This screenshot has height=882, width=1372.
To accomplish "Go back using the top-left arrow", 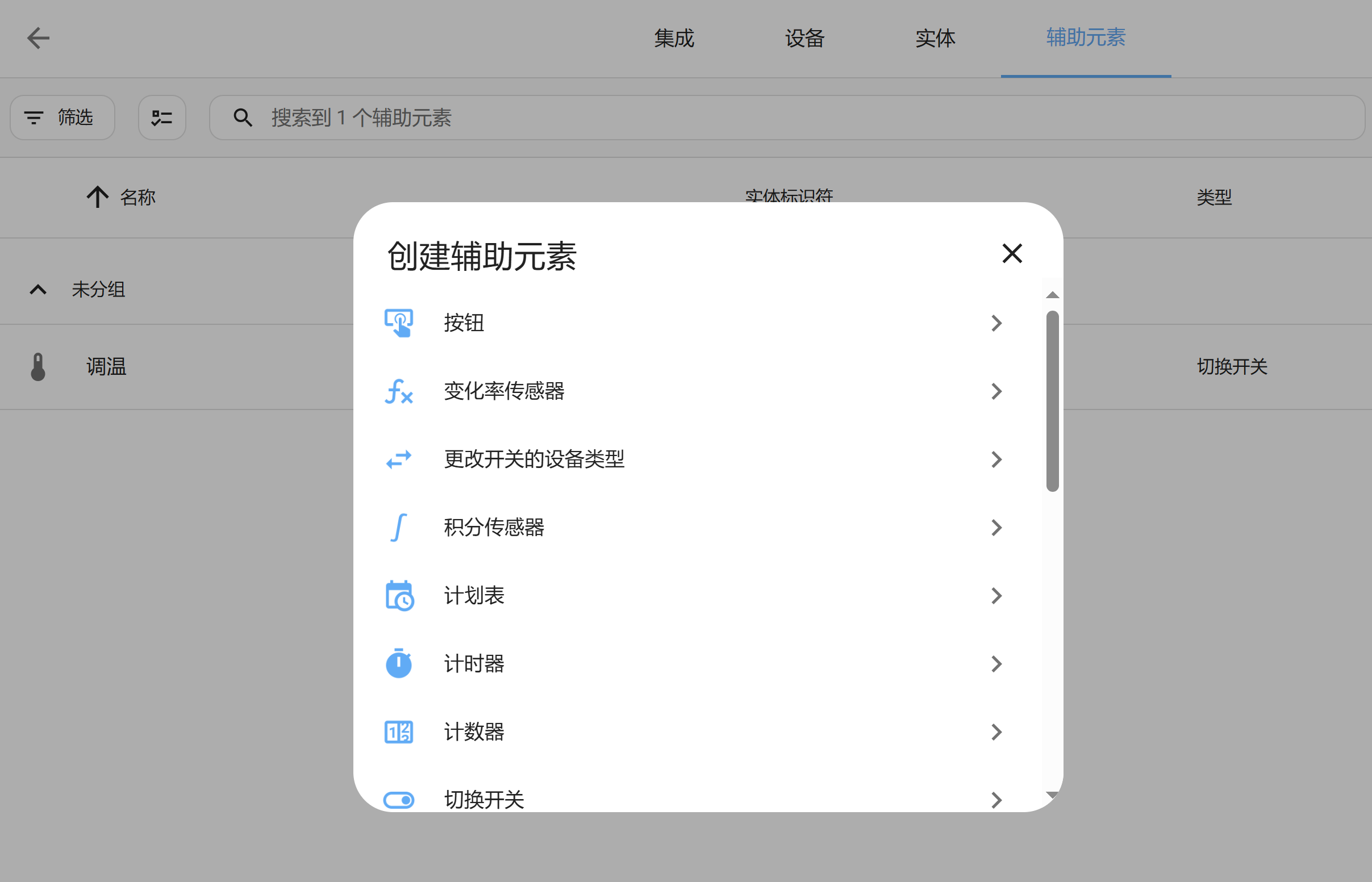I will (39, 39).
